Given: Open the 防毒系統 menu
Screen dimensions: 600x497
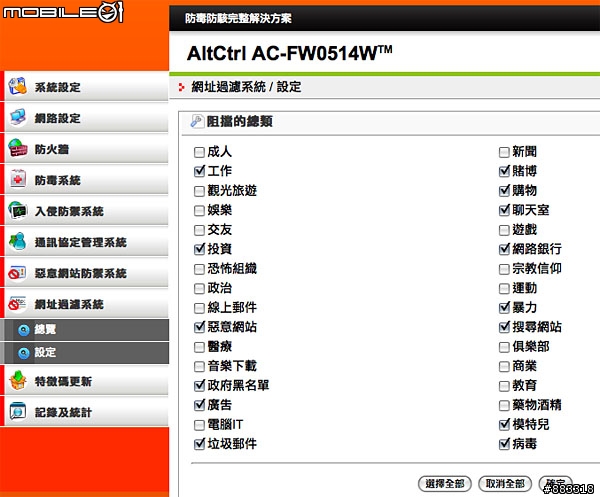Looking at the screenshot, I should [86, 179].
